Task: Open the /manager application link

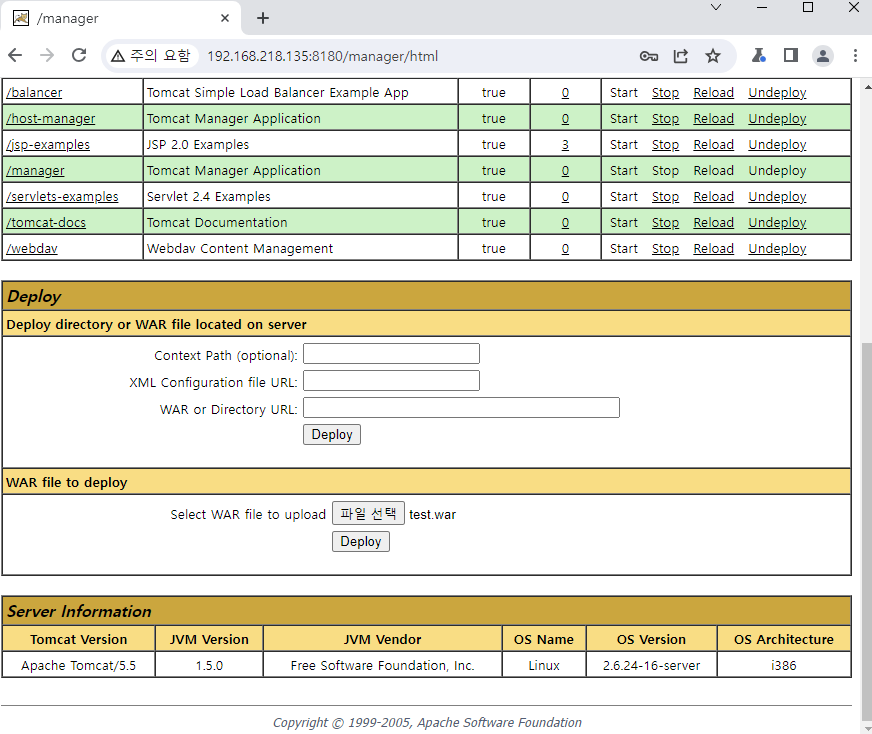Action: coord(35,171)
